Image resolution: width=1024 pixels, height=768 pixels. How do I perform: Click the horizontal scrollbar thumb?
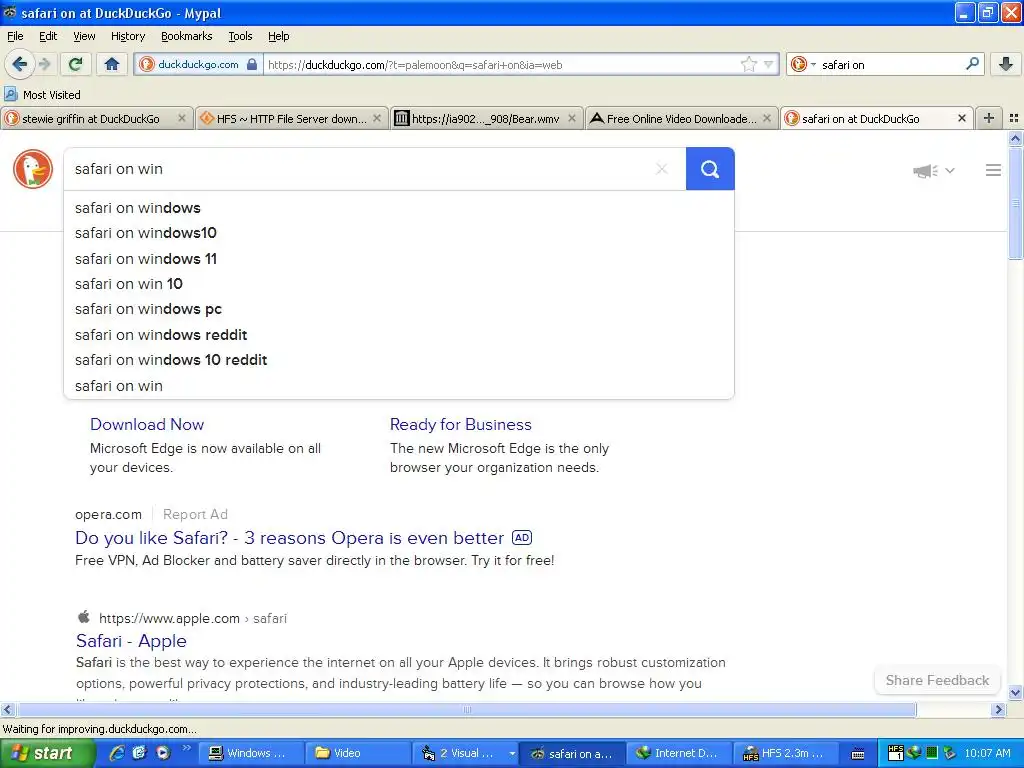pos(466,710)
